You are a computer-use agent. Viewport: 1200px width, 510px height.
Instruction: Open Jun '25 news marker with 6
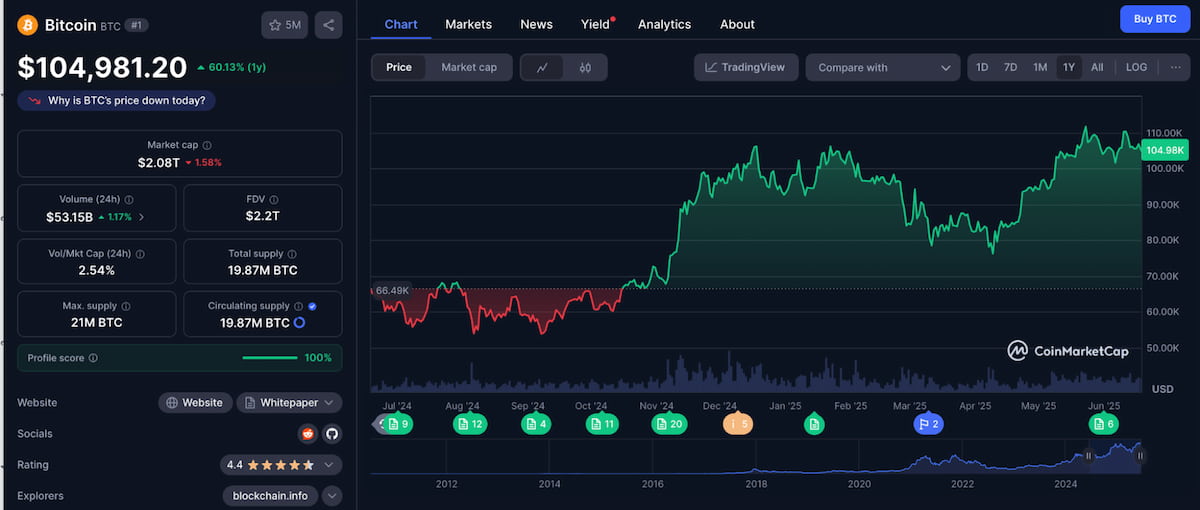1103,424
